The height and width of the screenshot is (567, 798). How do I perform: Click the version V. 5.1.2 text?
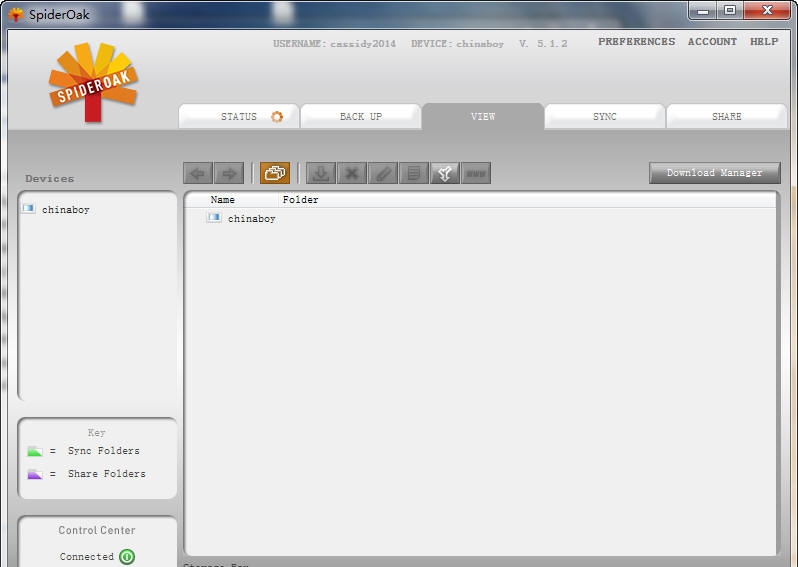(x=543, y=44)
